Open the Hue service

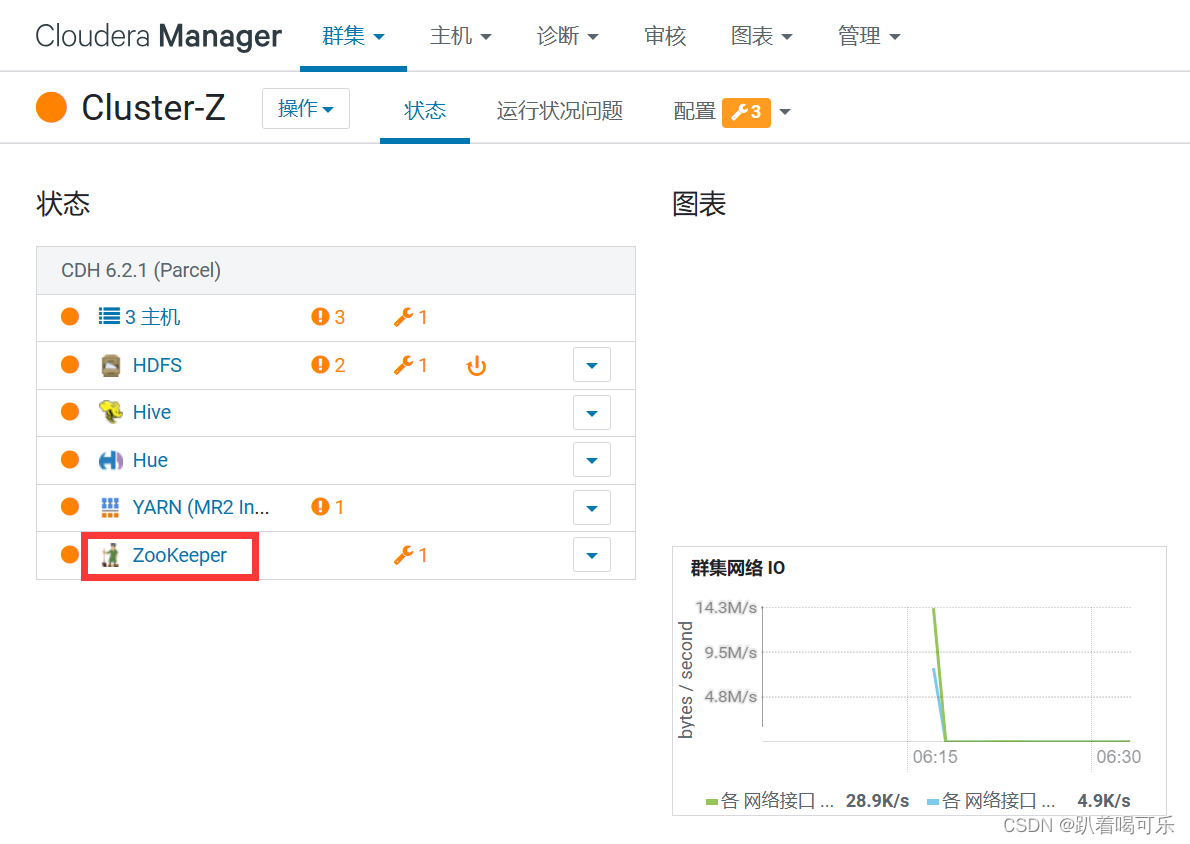point(150,460)
